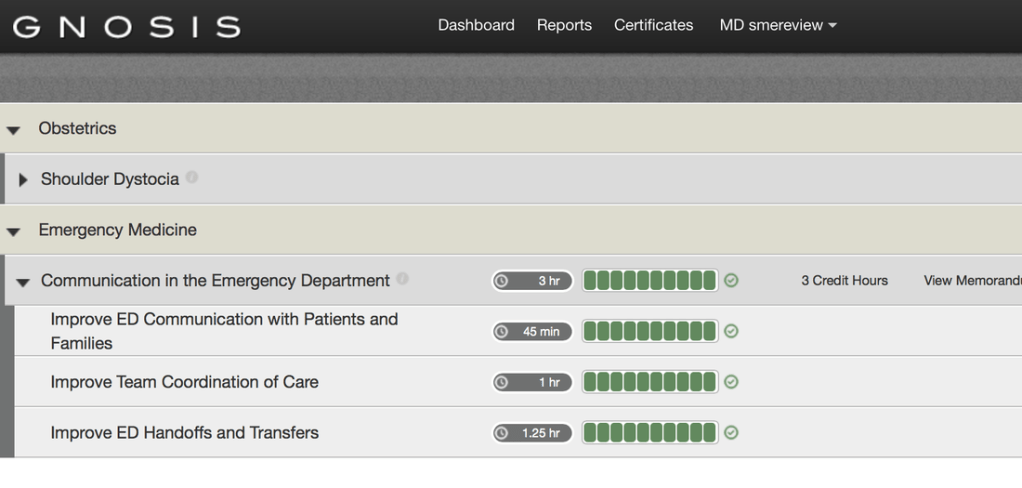
Task: Click info icon beside Shoulder Dystocia
Action: click(192, 178)
